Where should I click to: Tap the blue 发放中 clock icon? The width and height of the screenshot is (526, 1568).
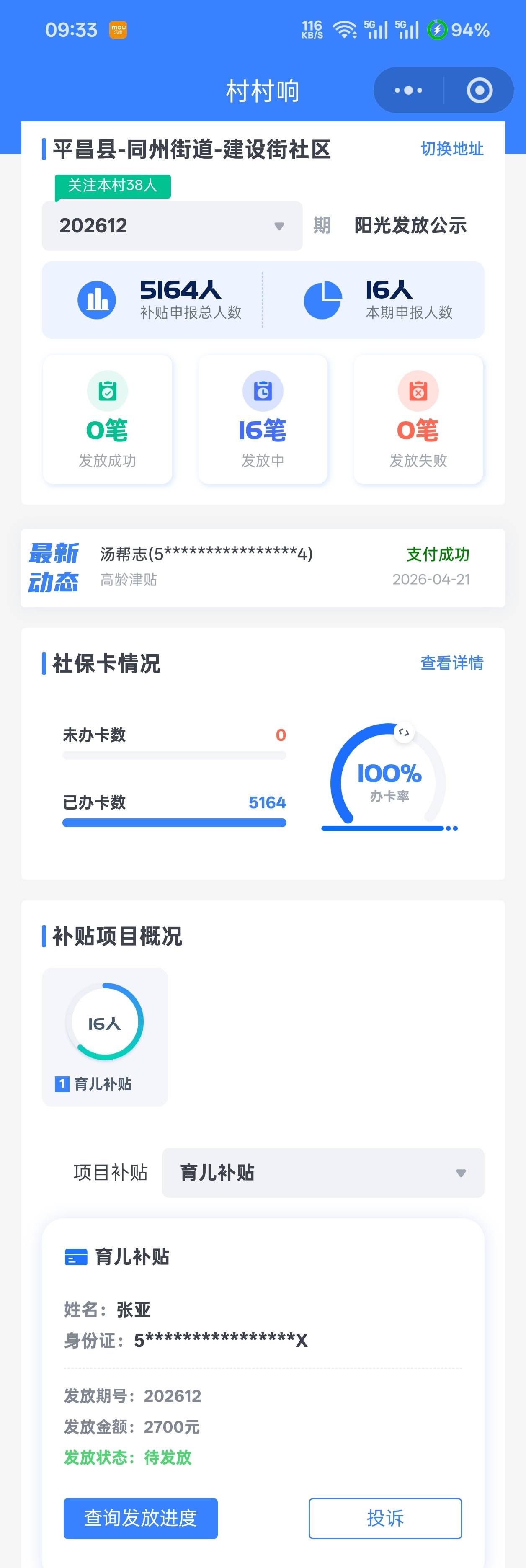tap(263, 391)
